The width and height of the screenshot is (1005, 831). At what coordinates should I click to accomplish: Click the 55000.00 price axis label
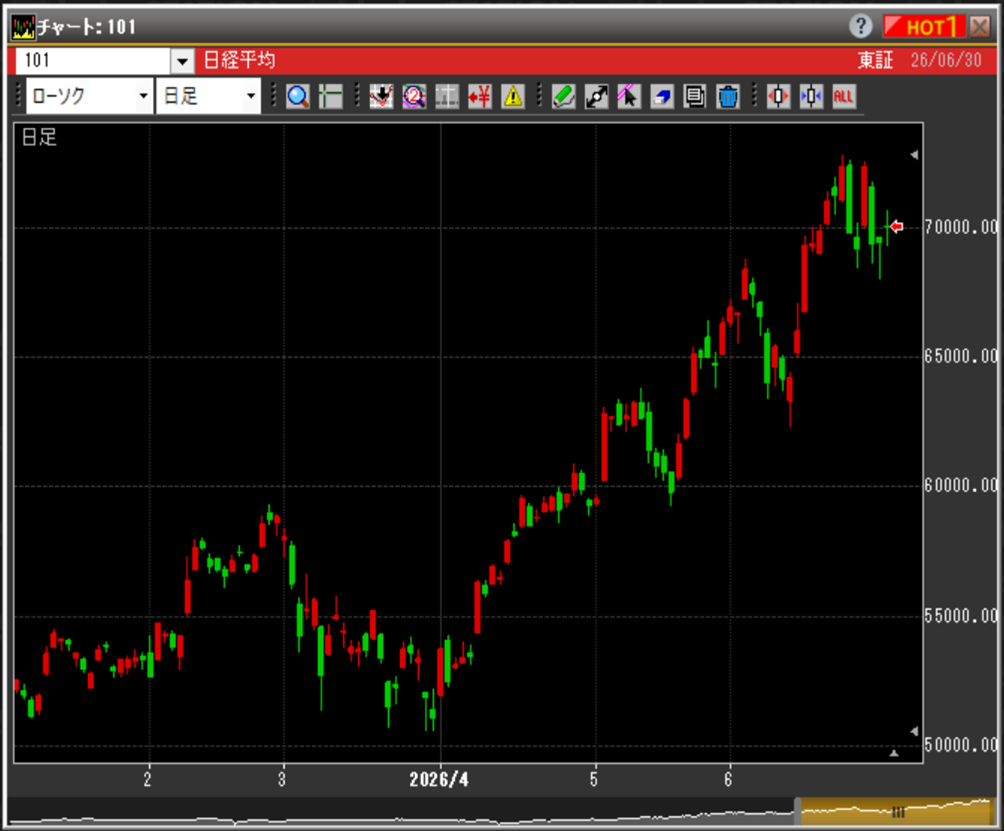[x=961, y=616]
